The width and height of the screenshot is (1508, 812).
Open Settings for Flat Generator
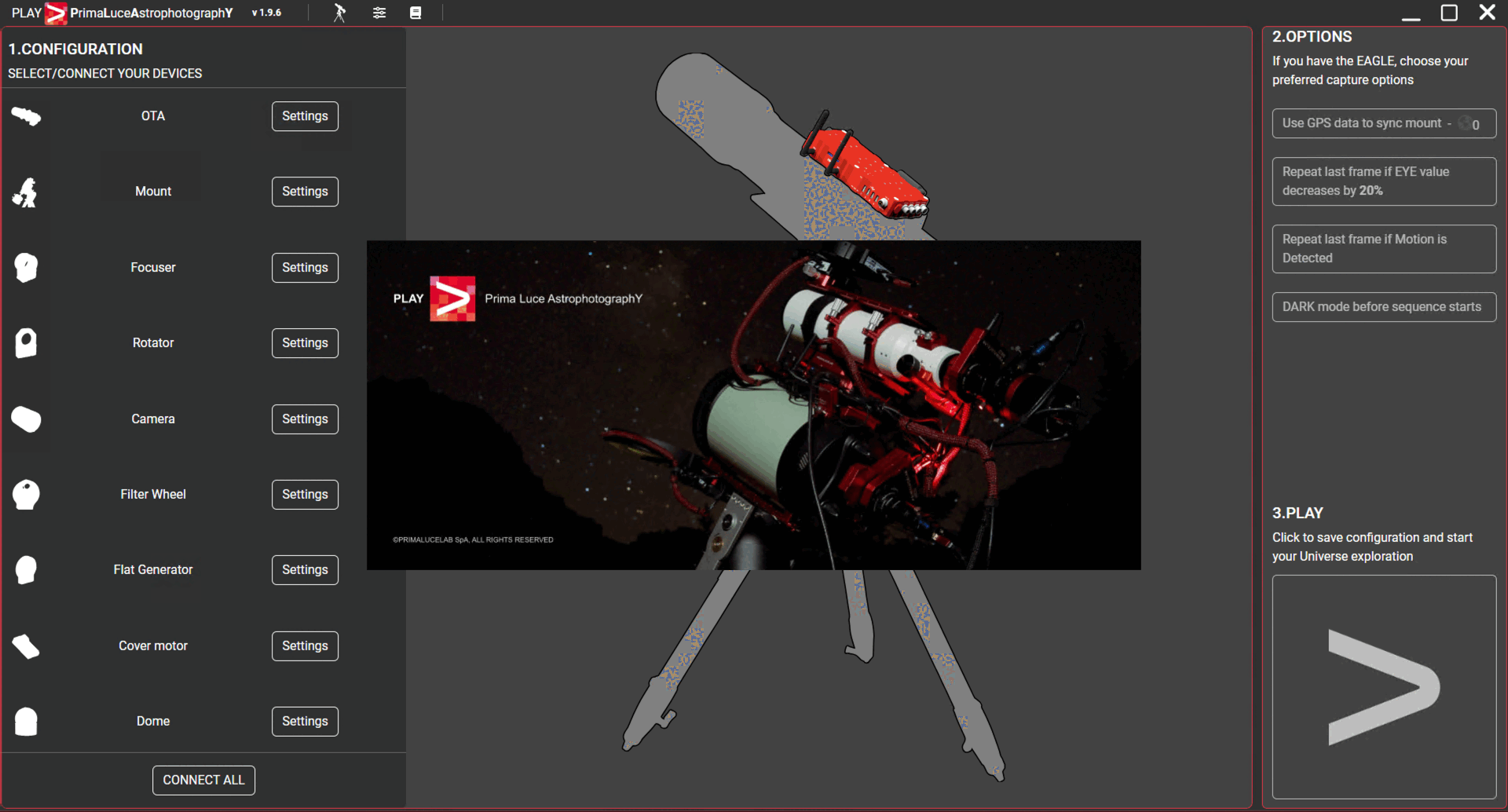tap(305, 570)
